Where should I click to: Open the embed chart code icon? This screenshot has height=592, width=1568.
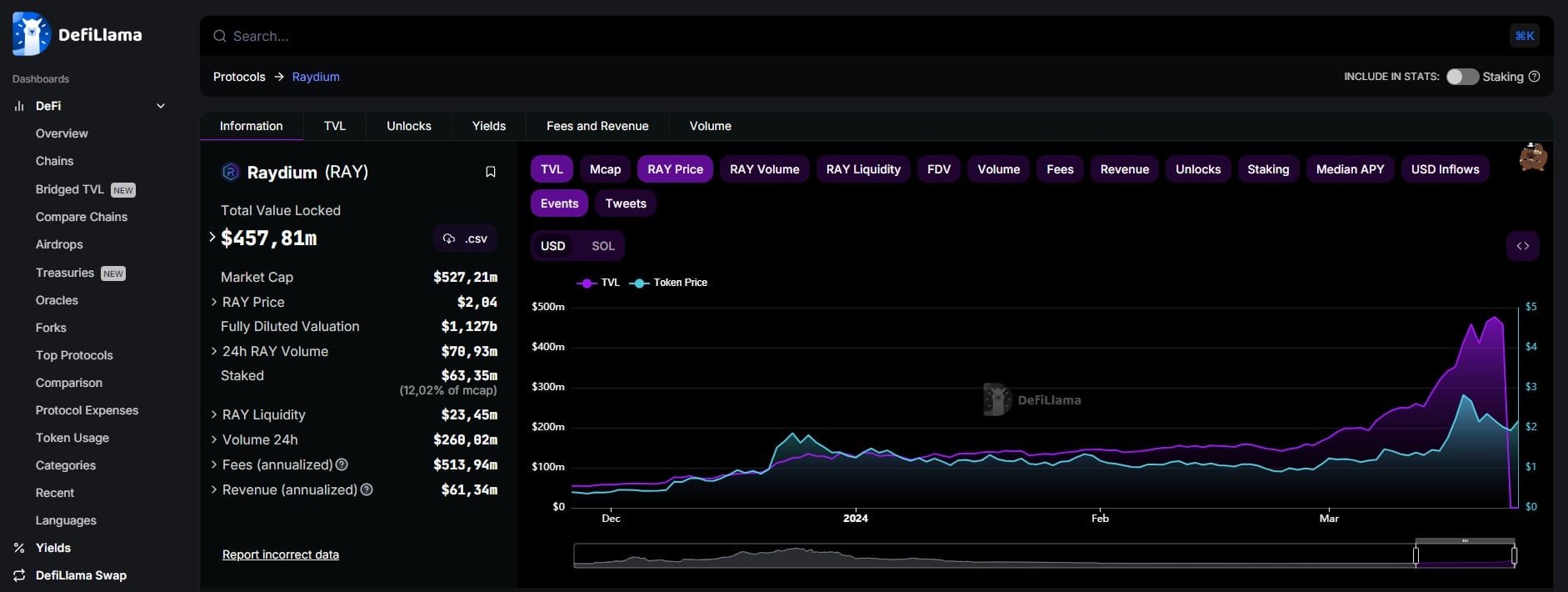[1522, 246]
